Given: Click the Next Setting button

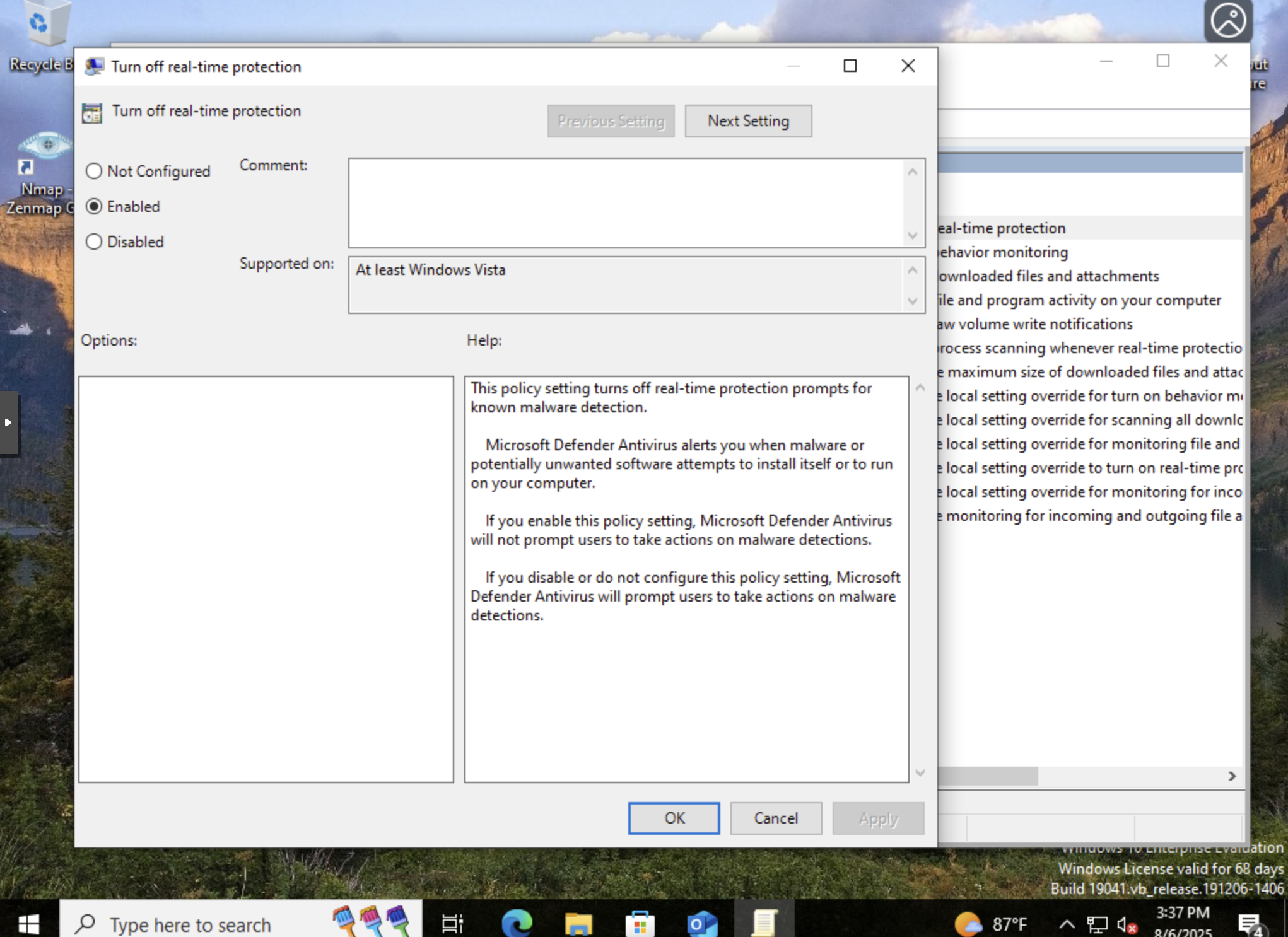Looking at the screenshot, I should point(748,120).
